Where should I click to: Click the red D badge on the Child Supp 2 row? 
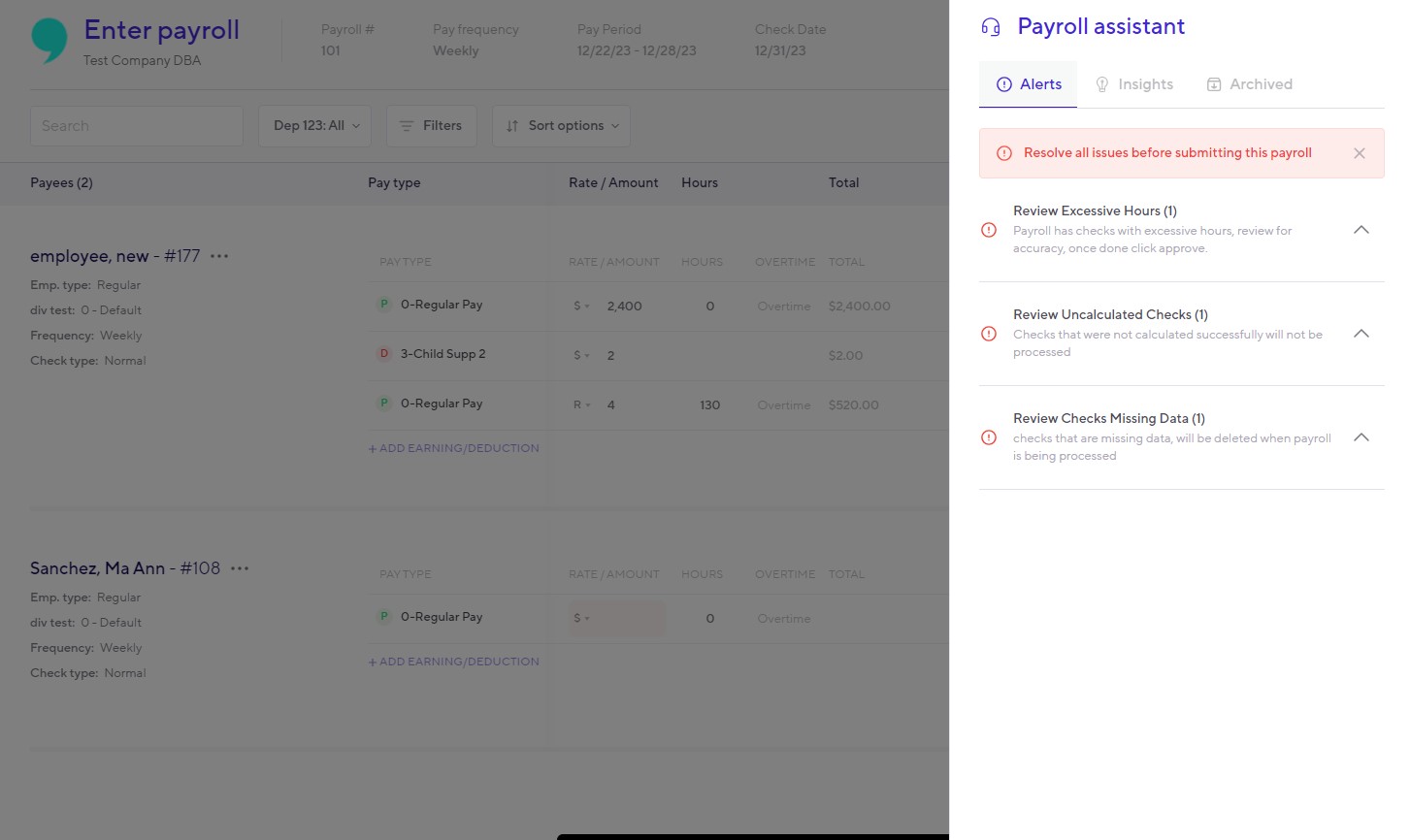[x=384, y=354]
